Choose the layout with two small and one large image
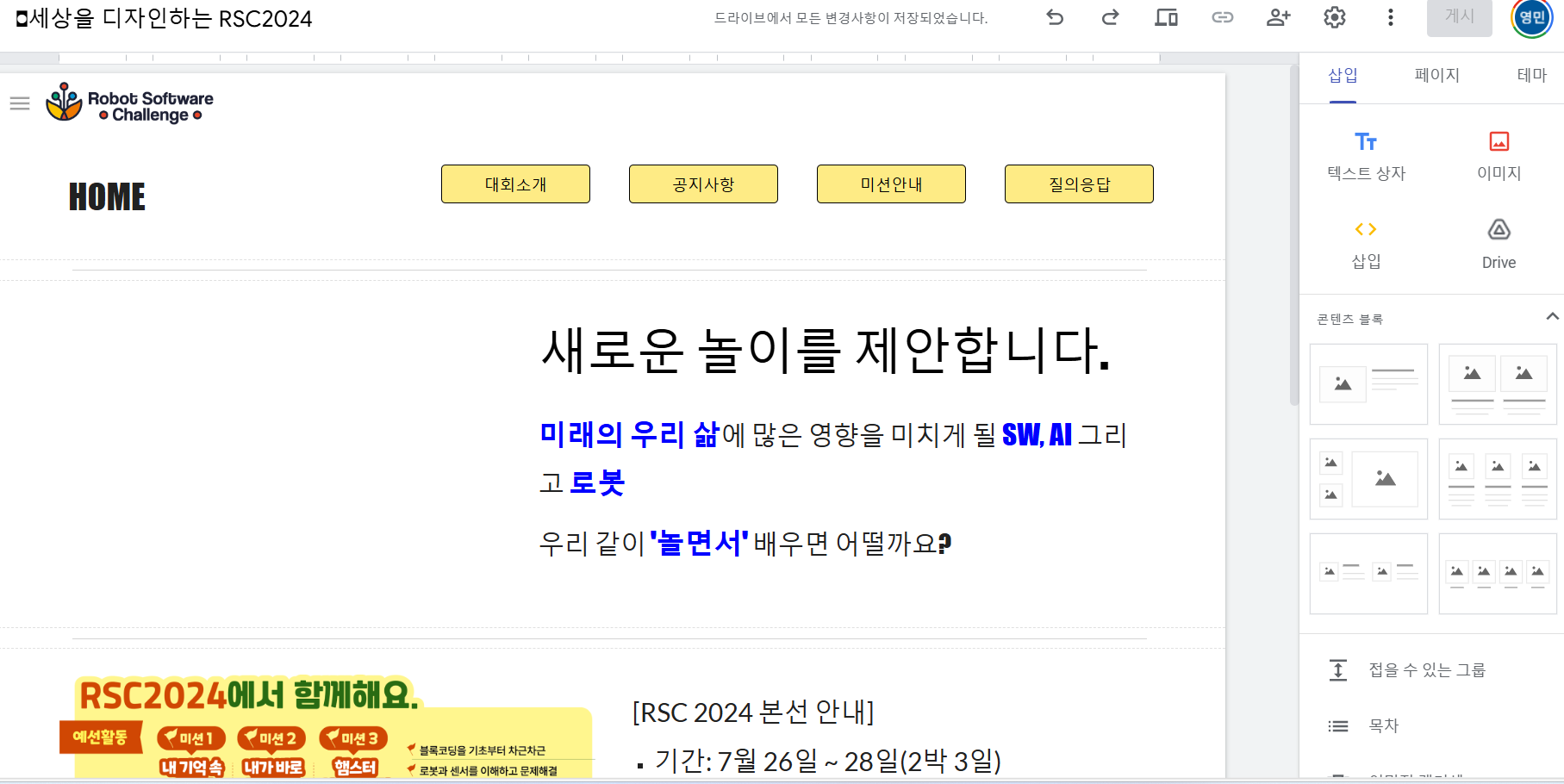This screenshot has height=784, width=1564. [x=1368, y=479]
